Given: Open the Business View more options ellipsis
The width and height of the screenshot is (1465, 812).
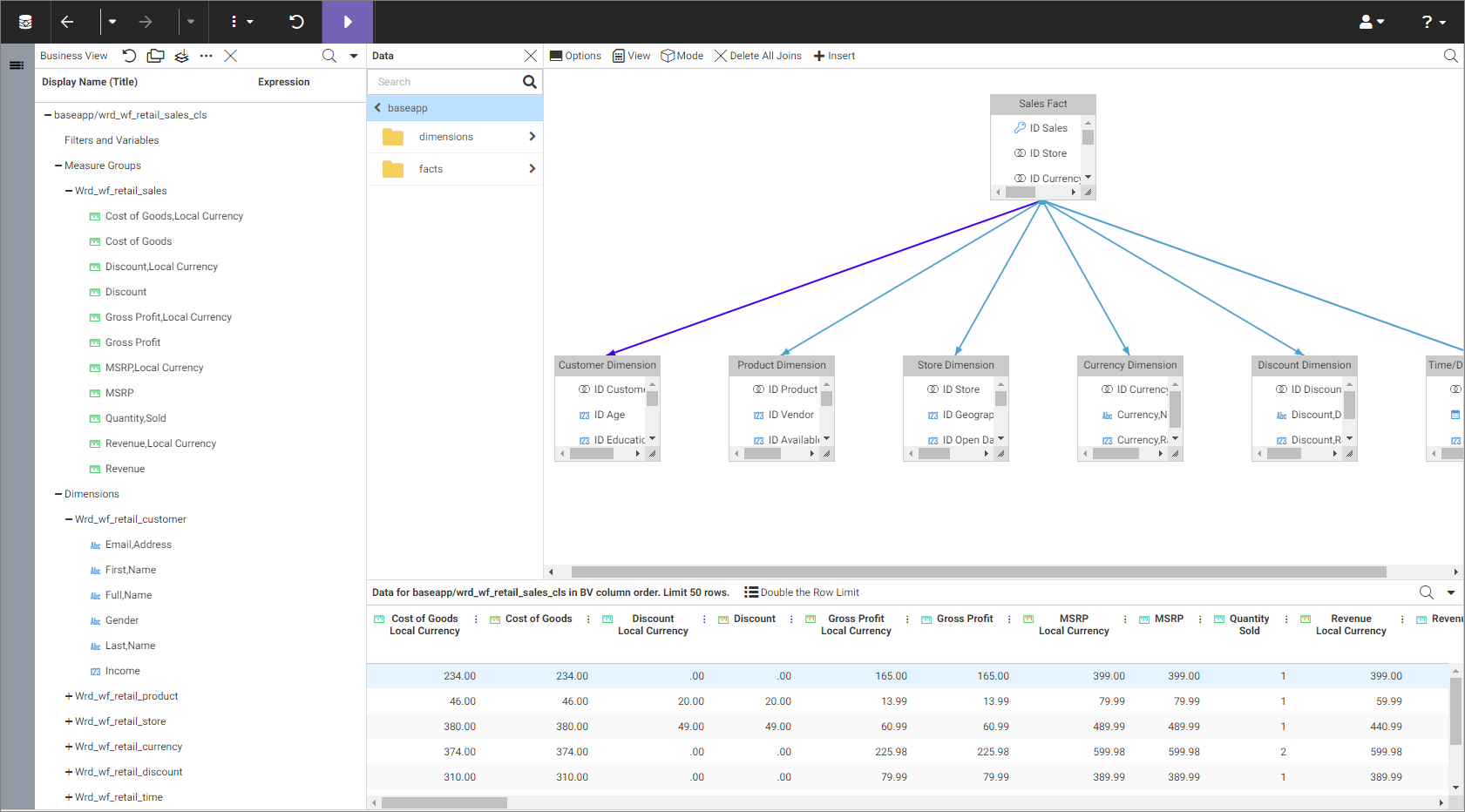Looking at the screenshot, I should (206, 56).
